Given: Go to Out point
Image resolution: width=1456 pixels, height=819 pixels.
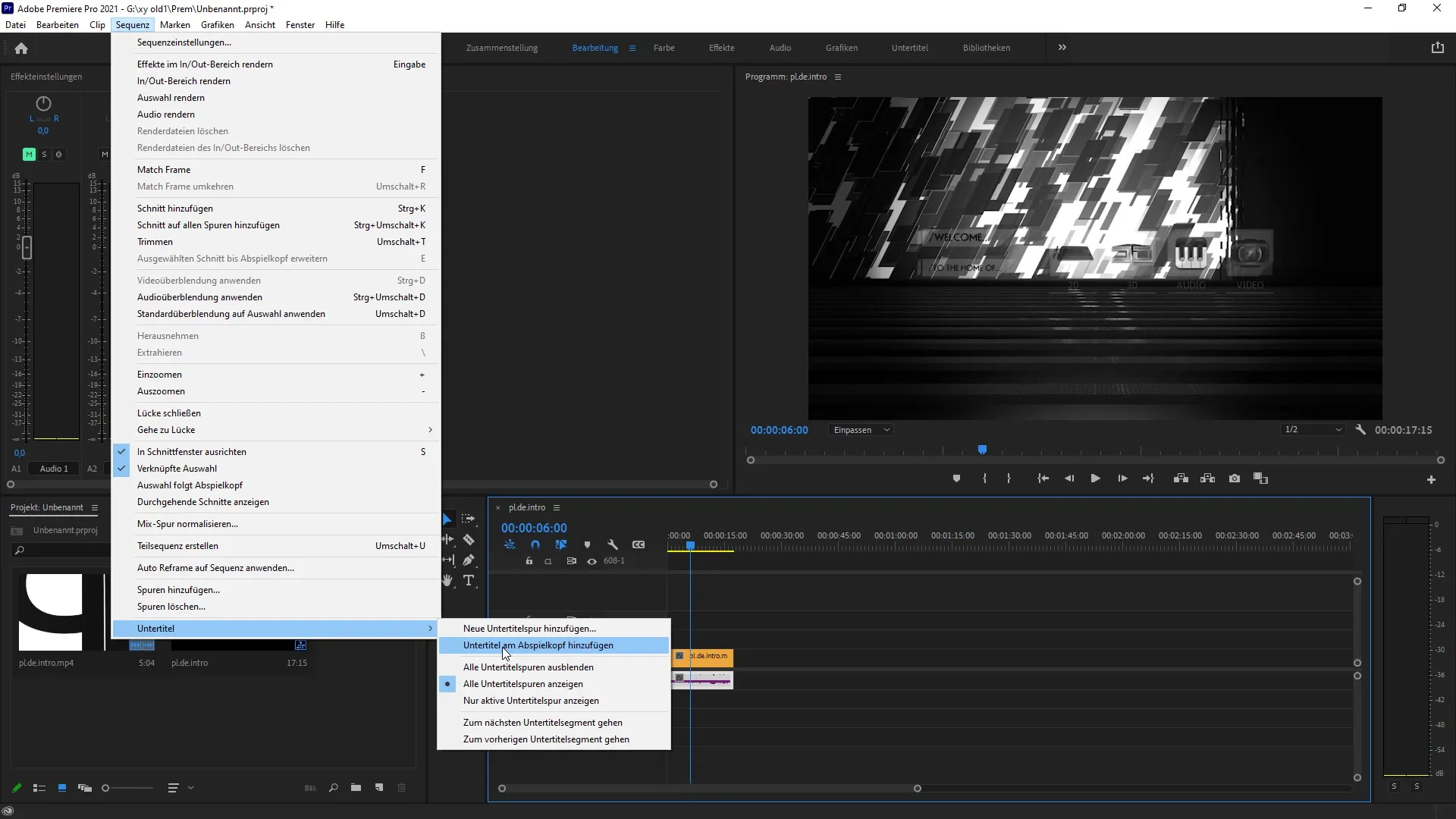Looking at the screenshot, I should pos(1148,479).
